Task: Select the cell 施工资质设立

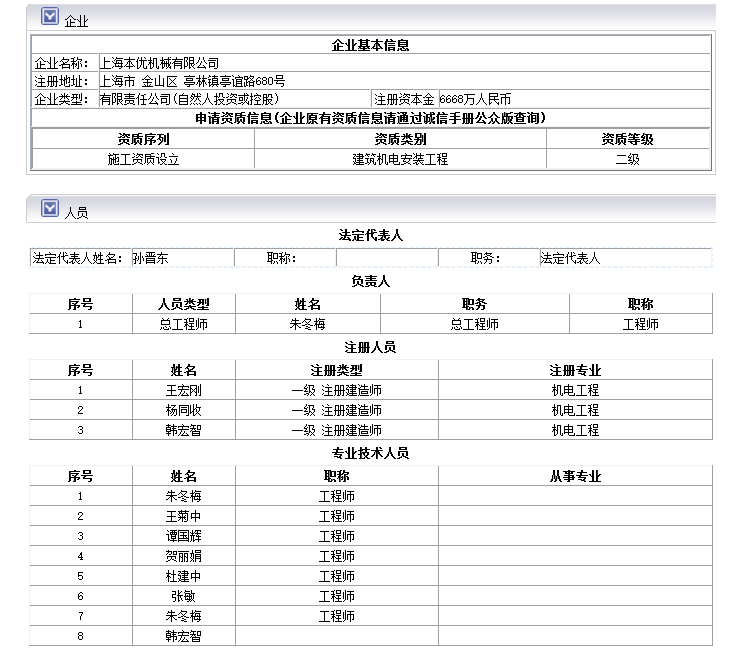Action: tap(143, 159)
